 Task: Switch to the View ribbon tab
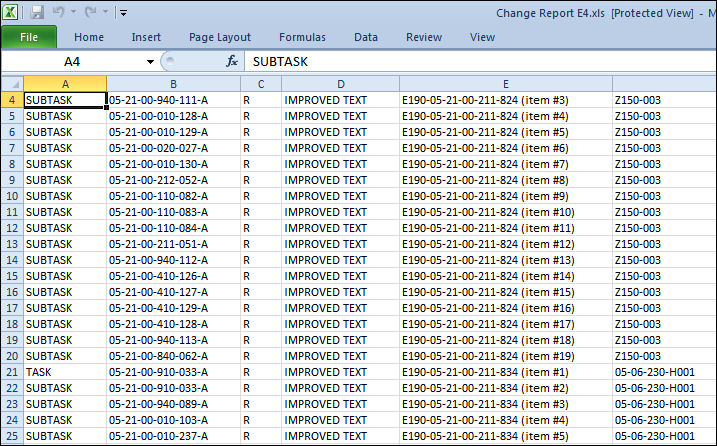(482, 37)
